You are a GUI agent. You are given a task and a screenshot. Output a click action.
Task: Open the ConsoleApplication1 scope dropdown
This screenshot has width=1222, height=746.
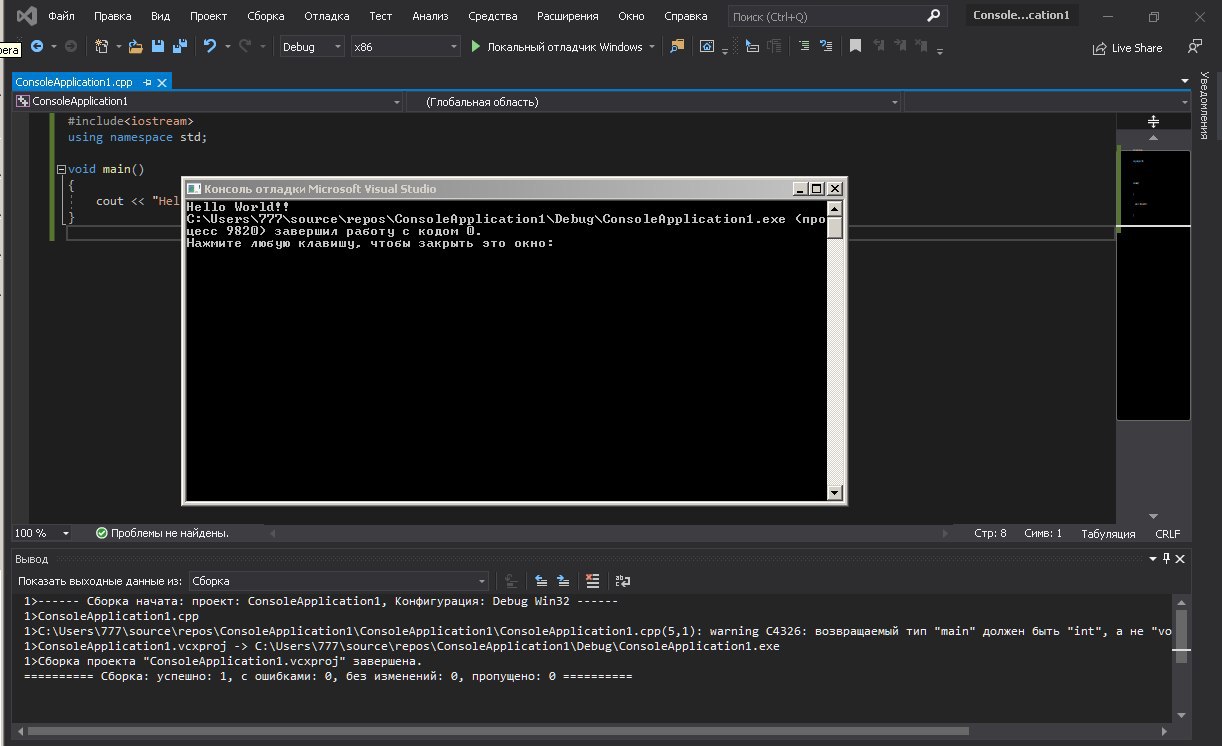click(x=208, y=102)
